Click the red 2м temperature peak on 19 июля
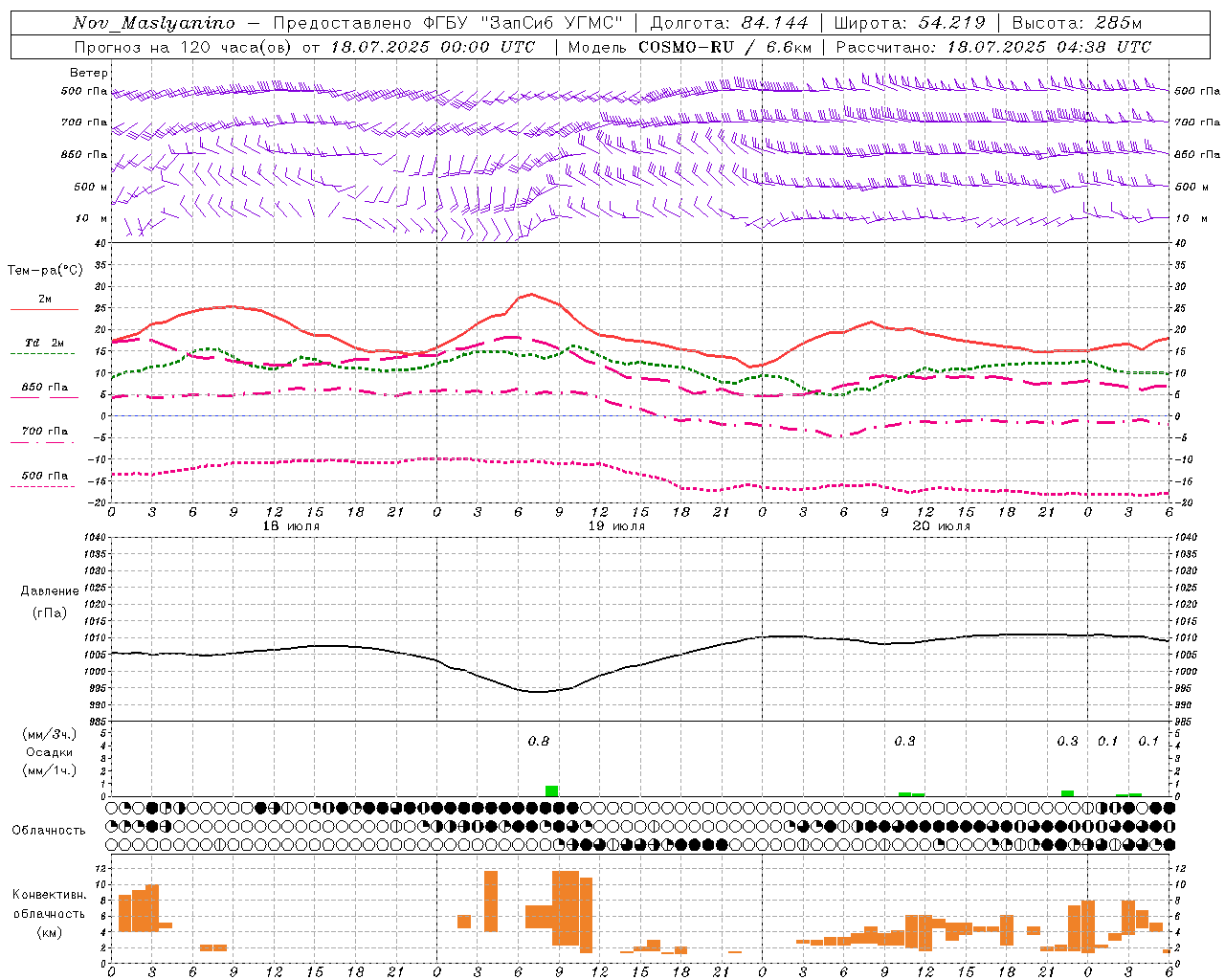This screenshot has height=980, width=1225. (x=531, y=294)
